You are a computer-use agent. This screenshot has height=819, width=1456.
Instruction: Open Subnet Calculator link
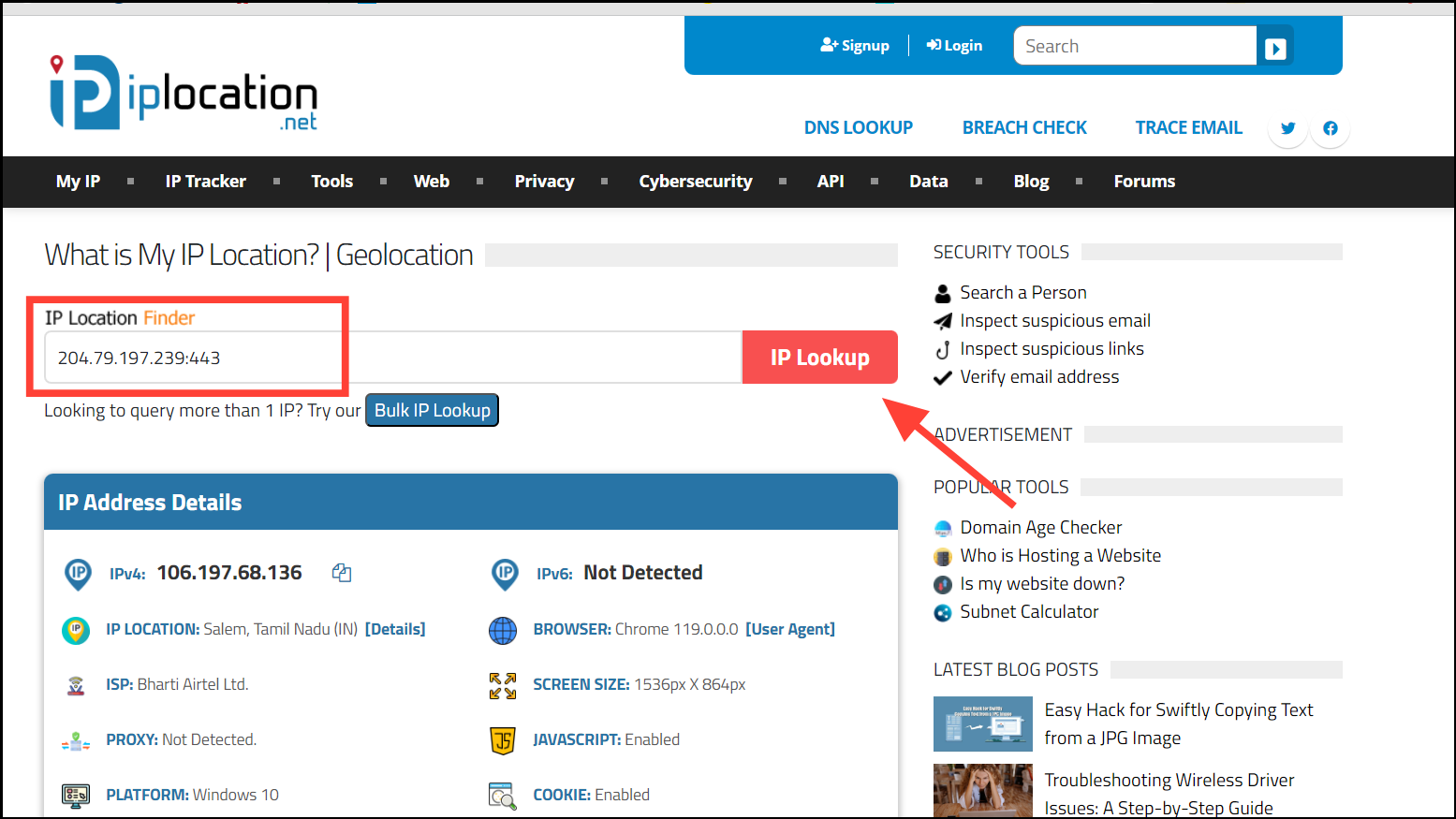click(x=1029, y=612)
